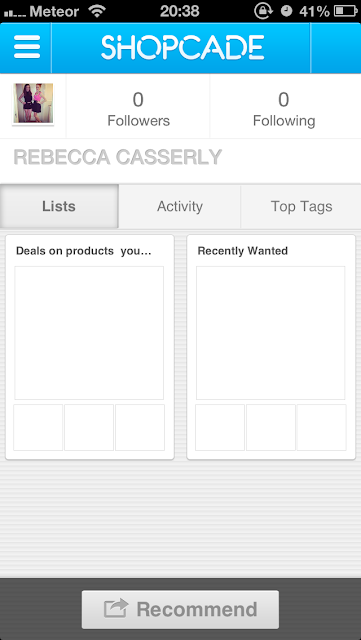This screenshot has width=361, height=640.
Task: View the 0 Followers count
Action: point(138,109)
